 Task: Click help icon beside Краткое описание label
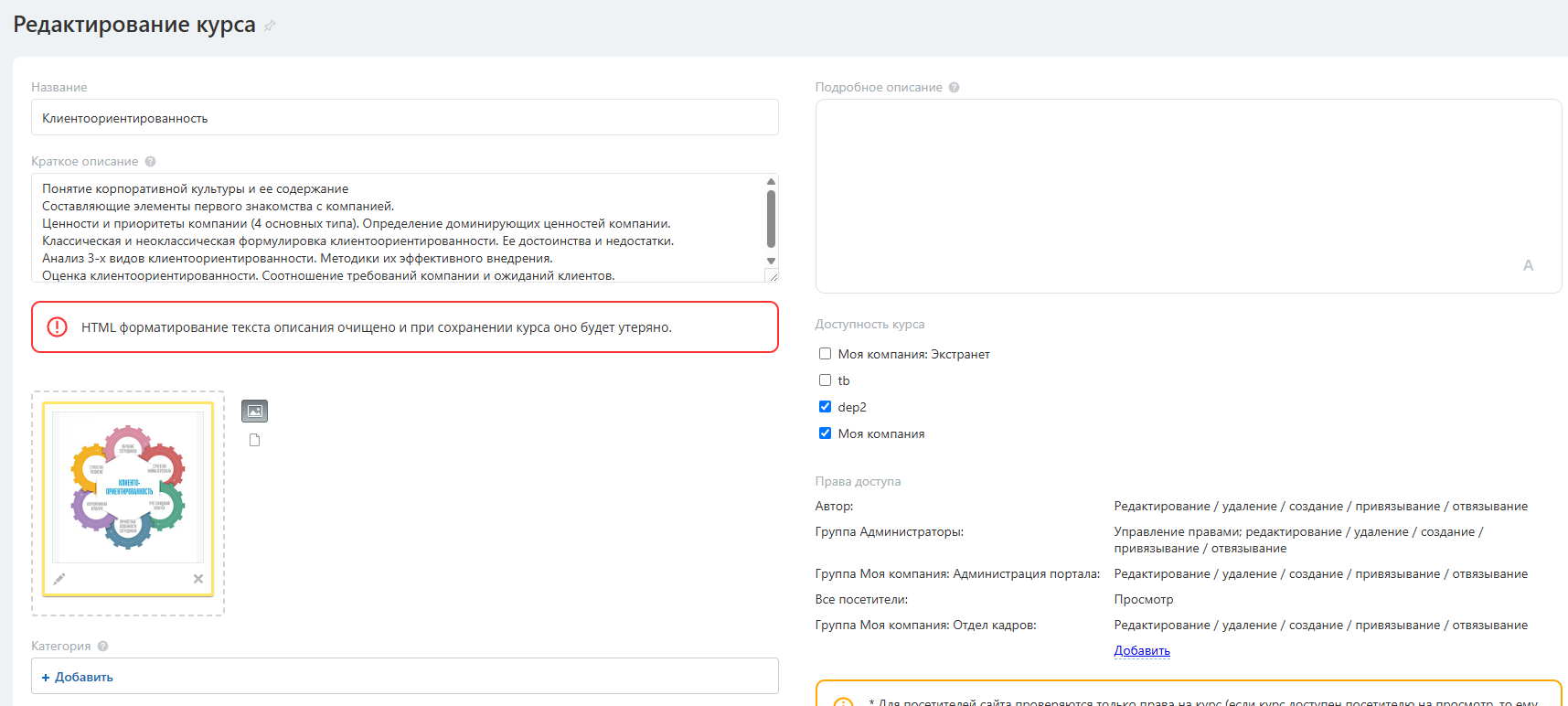[151, 161]
